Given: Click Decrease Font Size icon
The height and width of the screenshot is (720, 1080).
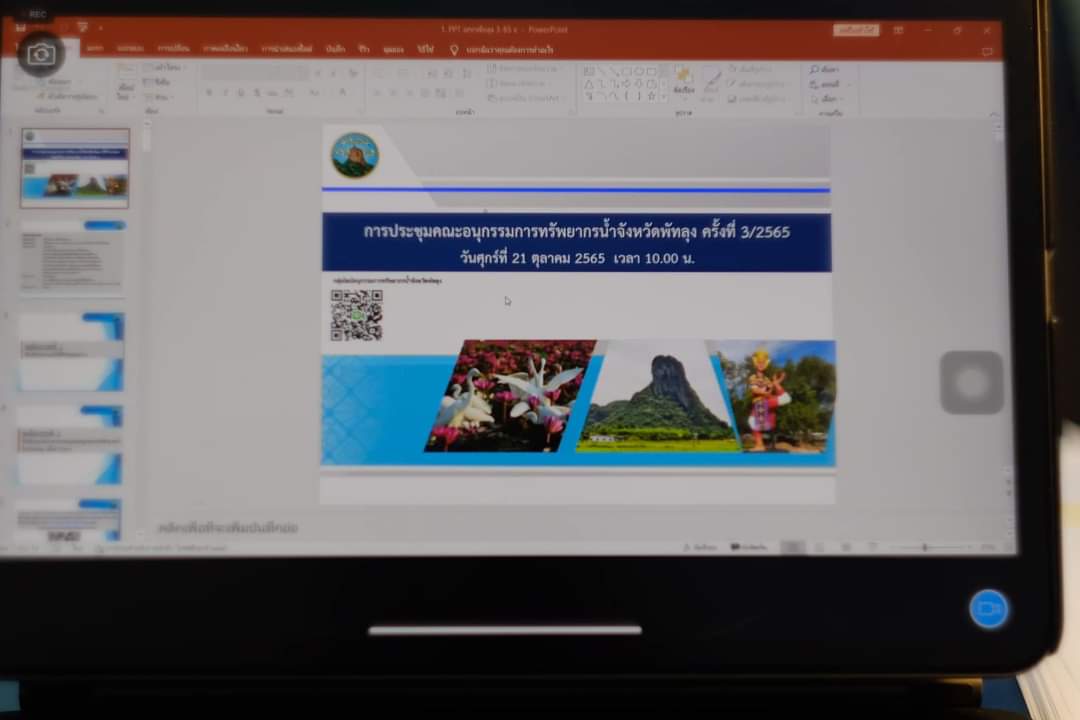Looking at the screenshot, I should click(x=333, y=72).
